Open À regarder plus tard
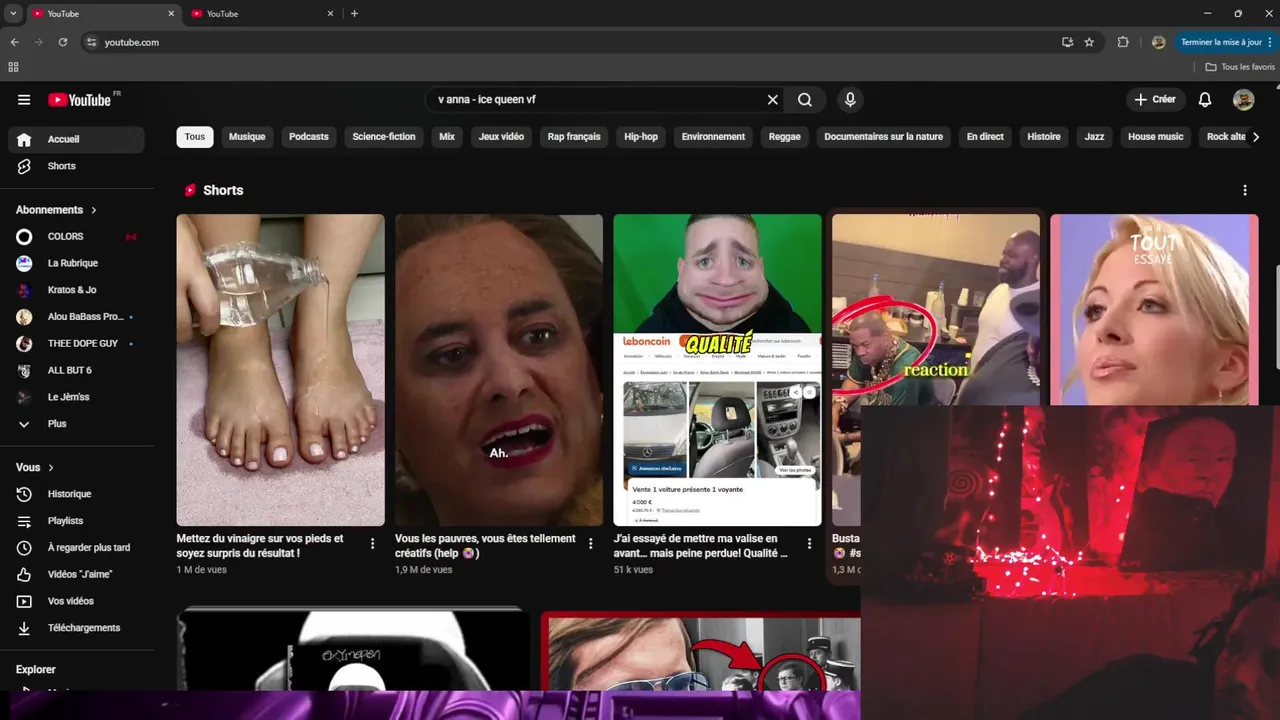Screen dimensions: 1280x720 (76, 548)
